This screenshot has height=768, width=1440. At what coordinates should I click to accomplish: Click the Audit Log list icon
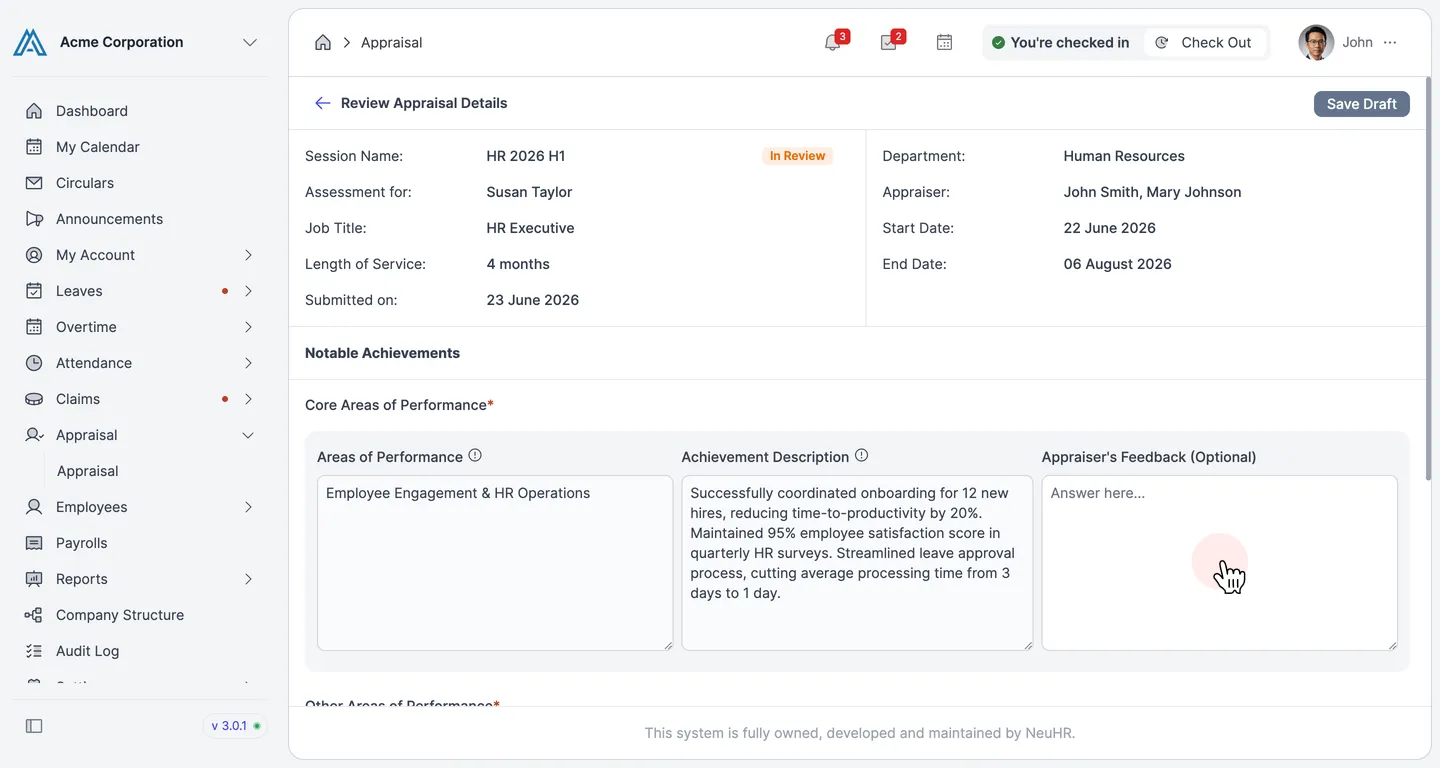34,651
